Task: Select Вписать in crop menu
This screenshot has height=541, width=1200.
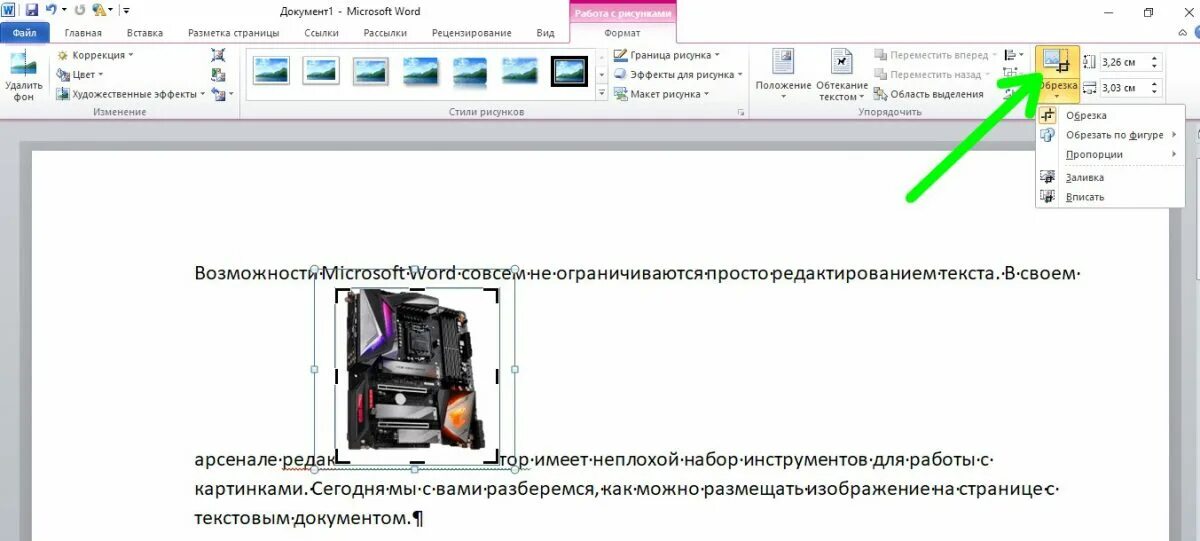Action: point(1110,197)
